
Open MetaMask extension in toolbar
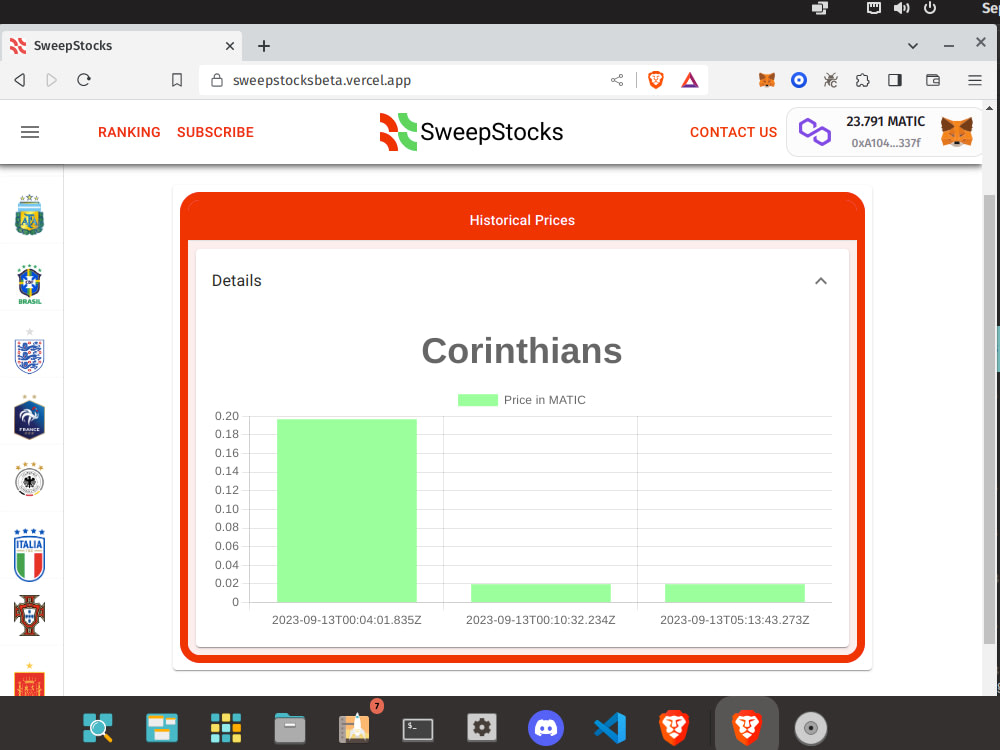click(x=767, y=80)
